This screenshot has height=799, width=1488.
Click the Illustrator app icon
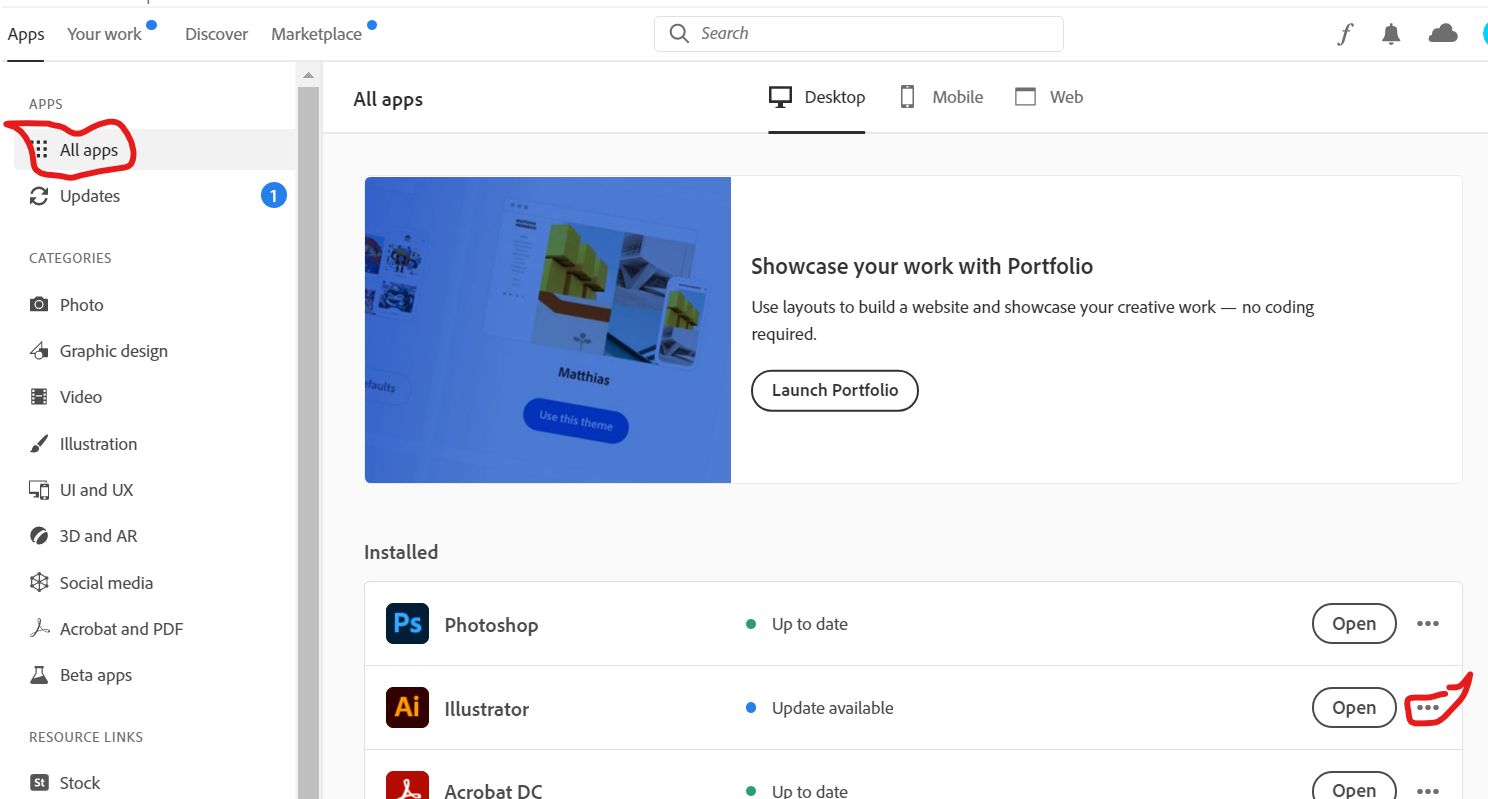click(x=407, y=708)
